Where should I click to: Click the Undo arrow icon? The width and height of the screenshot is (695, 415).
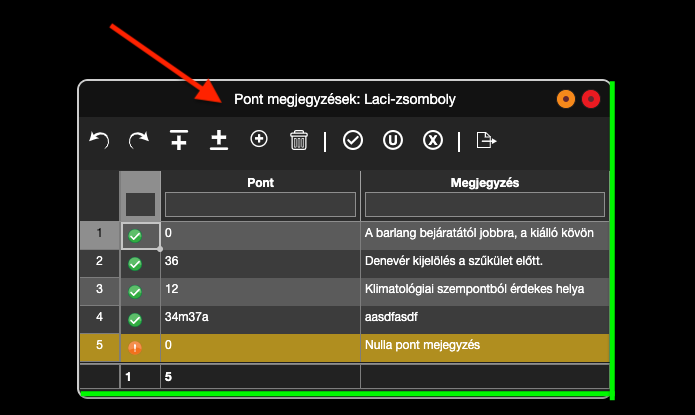99,141
